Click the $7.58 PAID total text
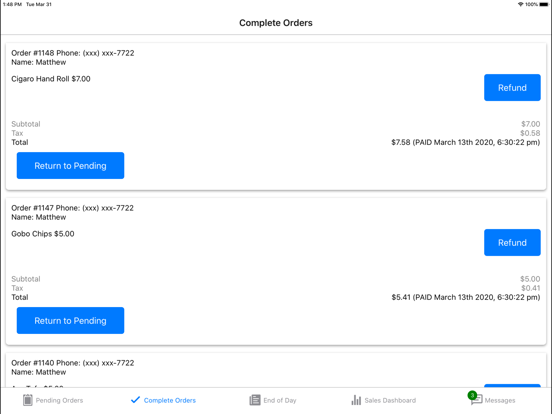 pyautogui.click(x=466, y=142)
